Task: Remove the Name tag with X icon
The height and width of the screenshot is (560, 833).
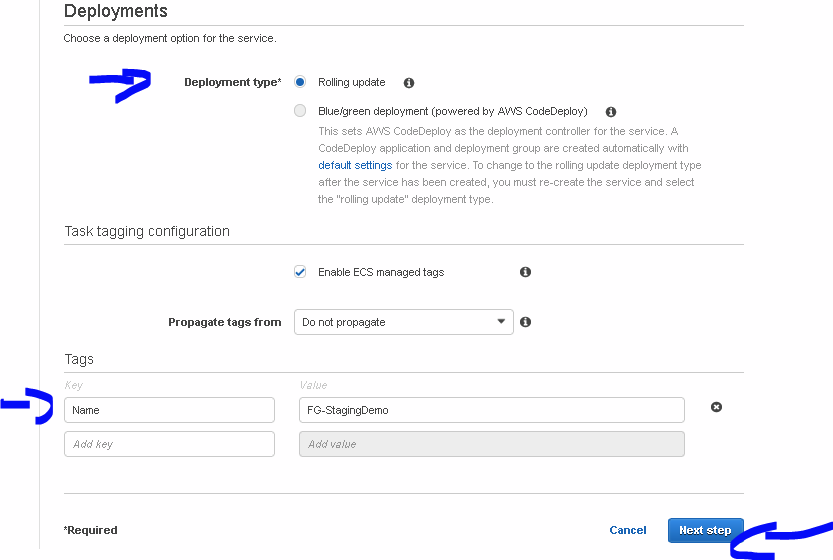Action: (716, 407)
